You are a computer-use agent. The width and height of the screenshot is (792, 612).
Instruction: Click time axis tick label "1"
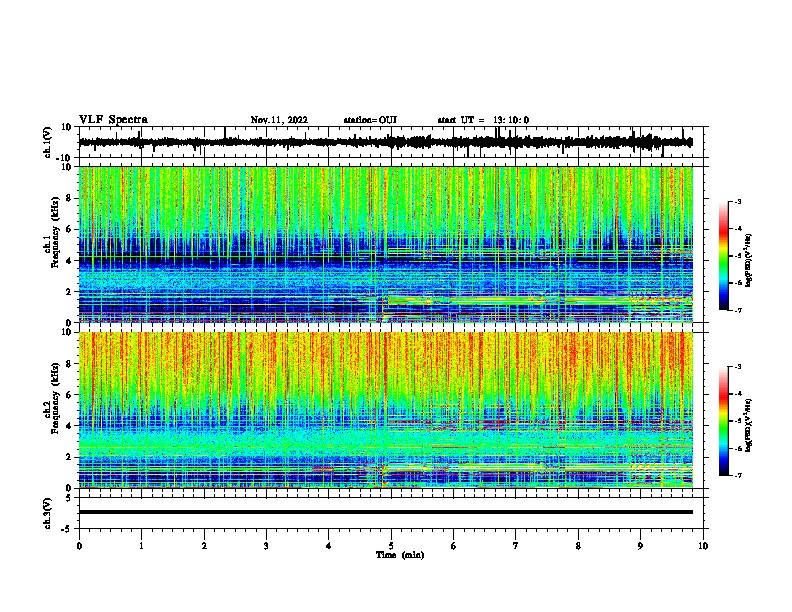click(x=141, y=546)
